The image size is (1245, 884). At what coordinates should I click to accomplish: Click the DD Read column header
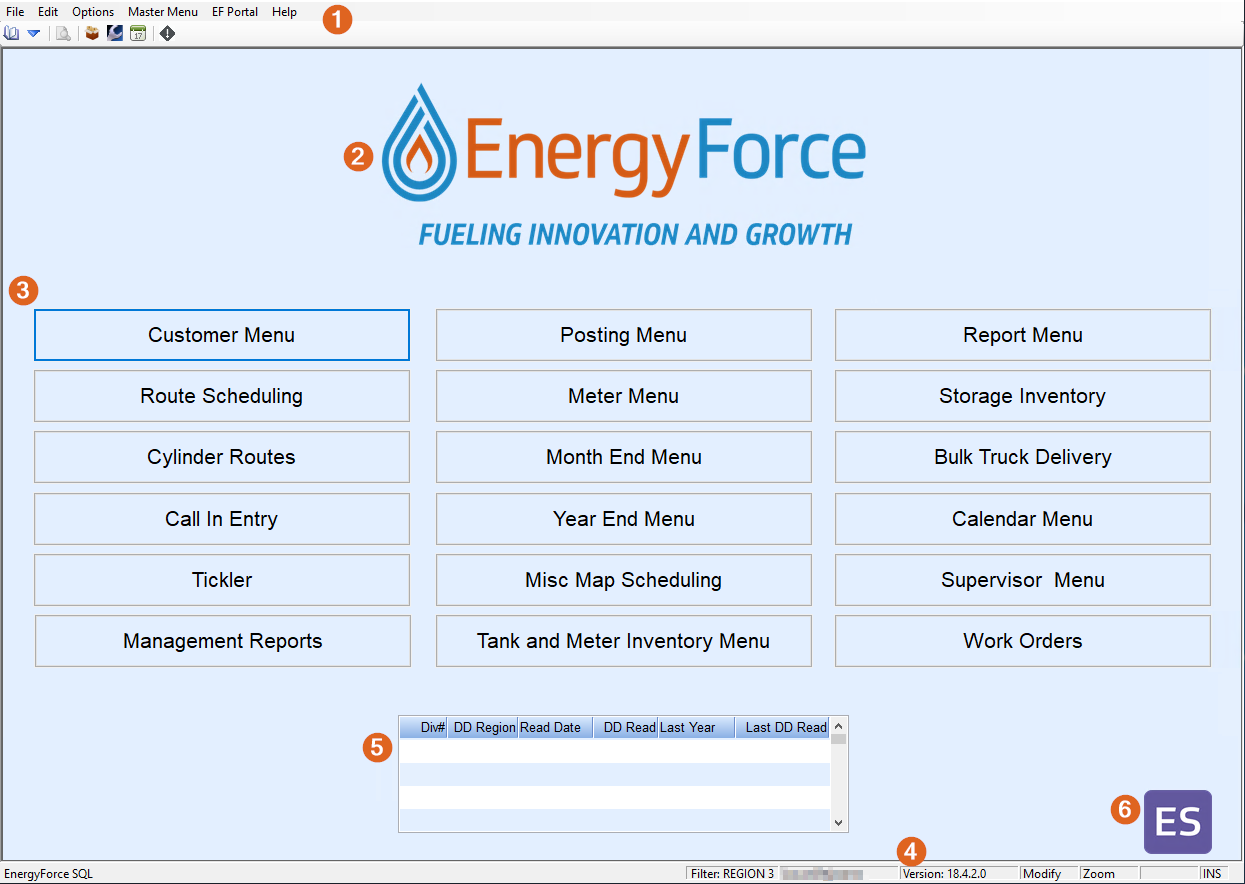tap(625, 728)
